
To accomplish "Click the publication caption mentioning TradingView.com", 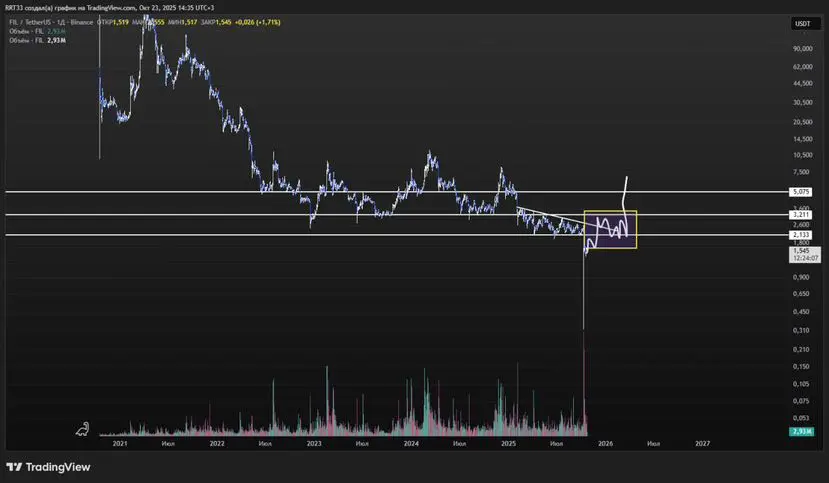I will pyautogui.click(x=109, y=8).
